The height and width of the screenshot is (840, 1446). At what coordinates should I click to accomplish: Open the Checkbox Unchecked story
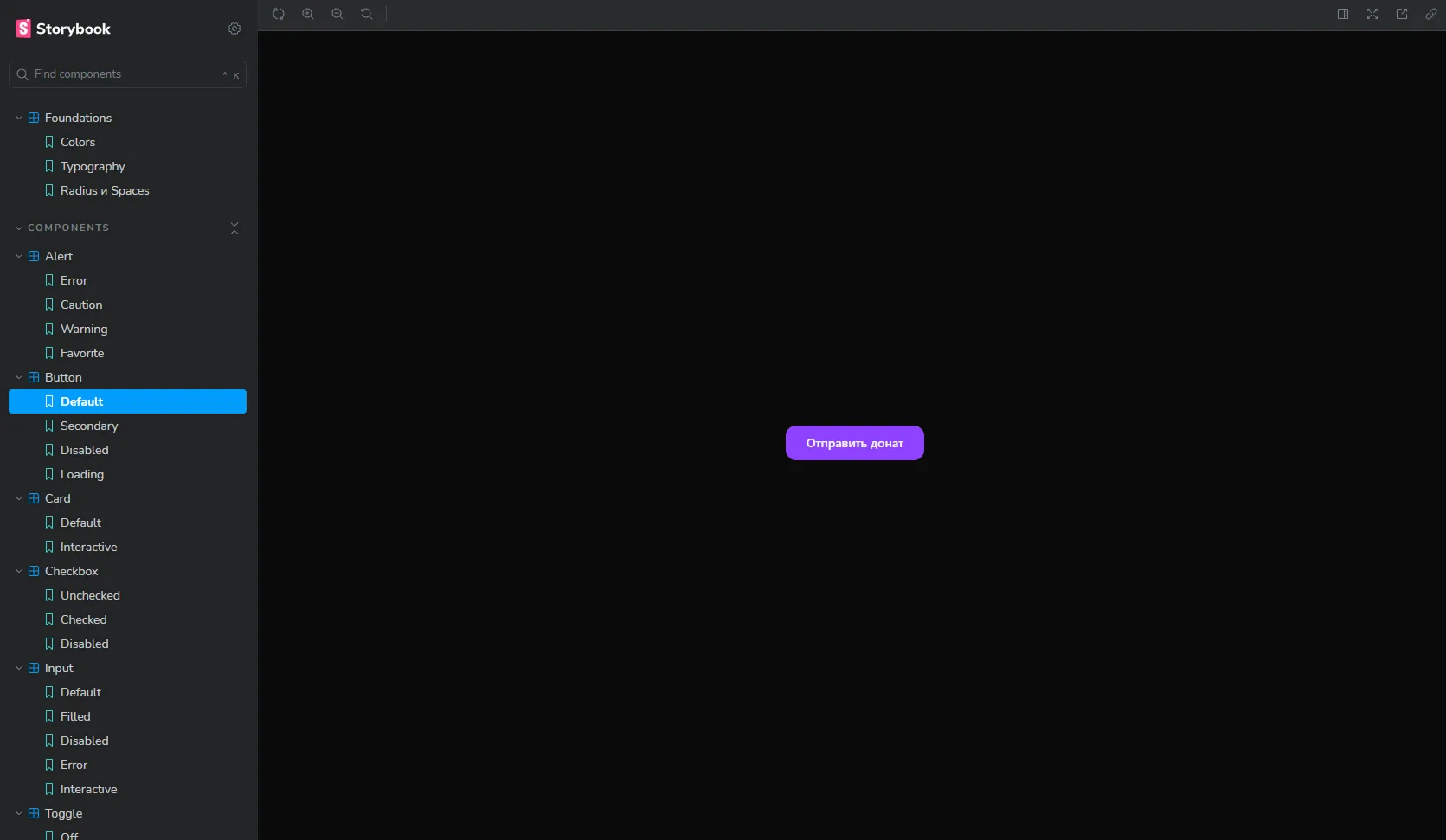point(128,595)
